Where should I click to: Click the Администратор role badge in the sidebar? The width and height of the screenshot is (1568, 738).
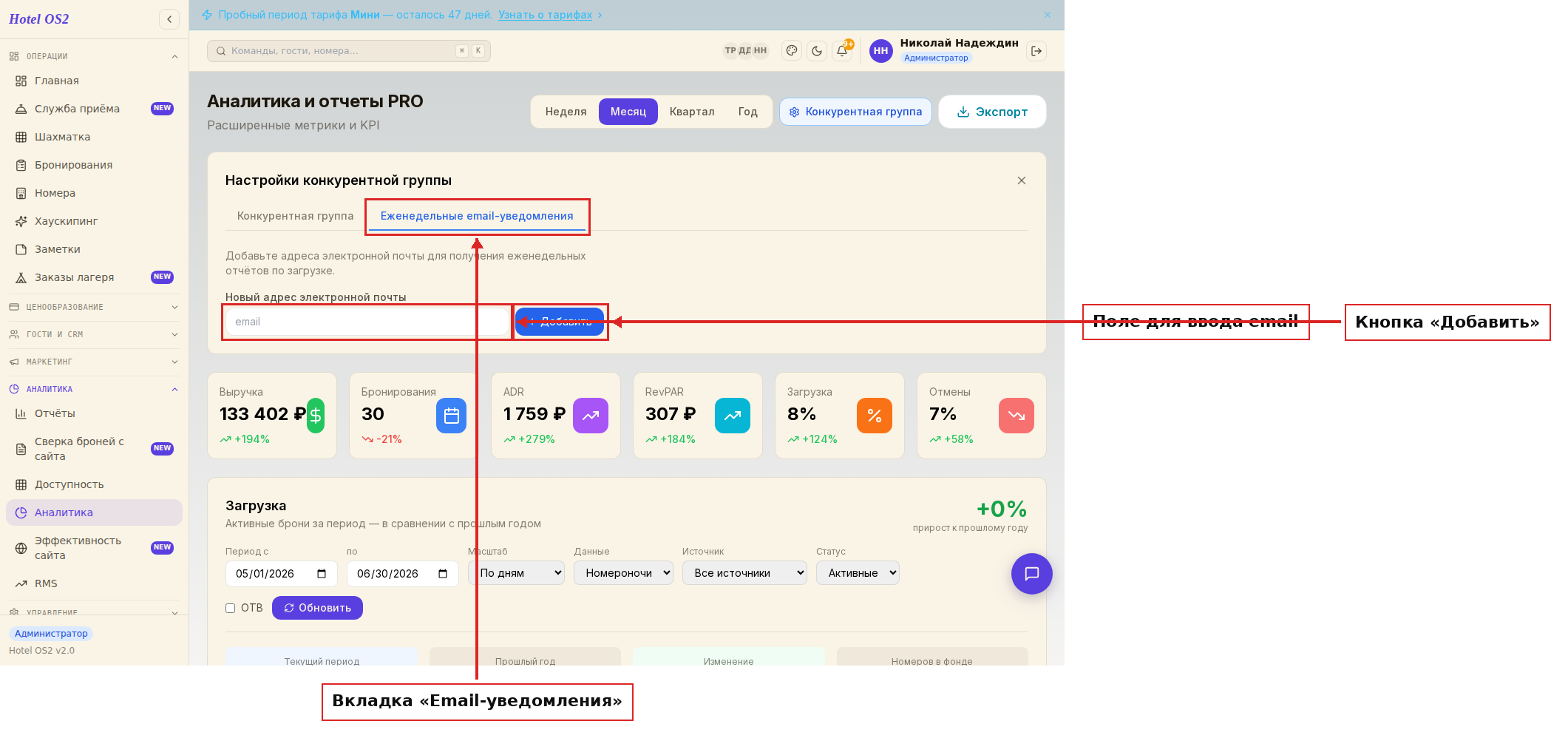pos(51,634)
